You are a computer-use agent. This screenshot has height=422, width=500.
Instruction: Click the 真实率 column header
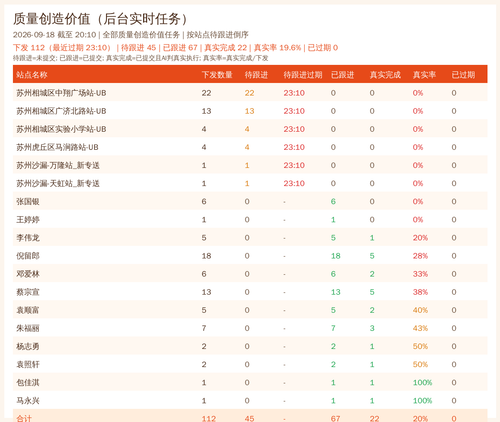click(x=424, y=75)
